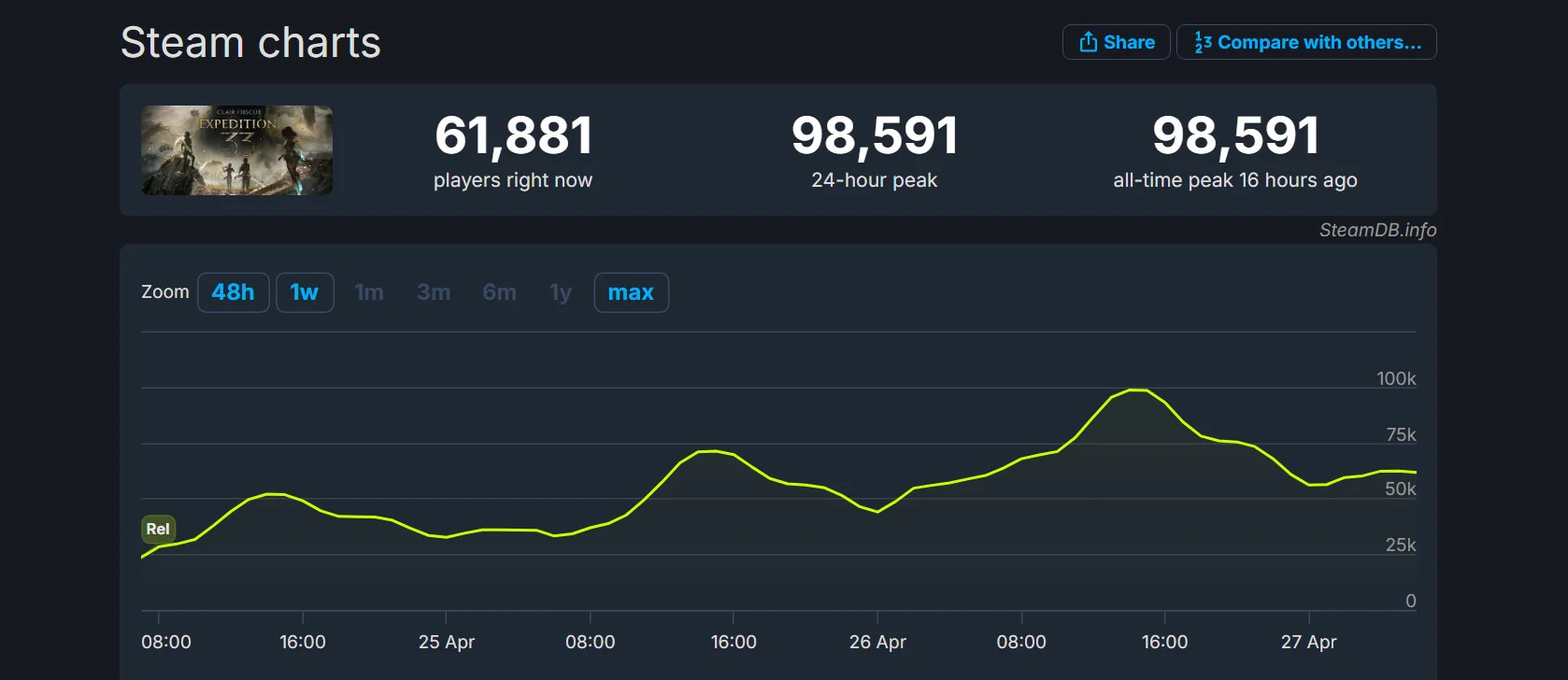Click the Share button

click(x=1116, y=42)
